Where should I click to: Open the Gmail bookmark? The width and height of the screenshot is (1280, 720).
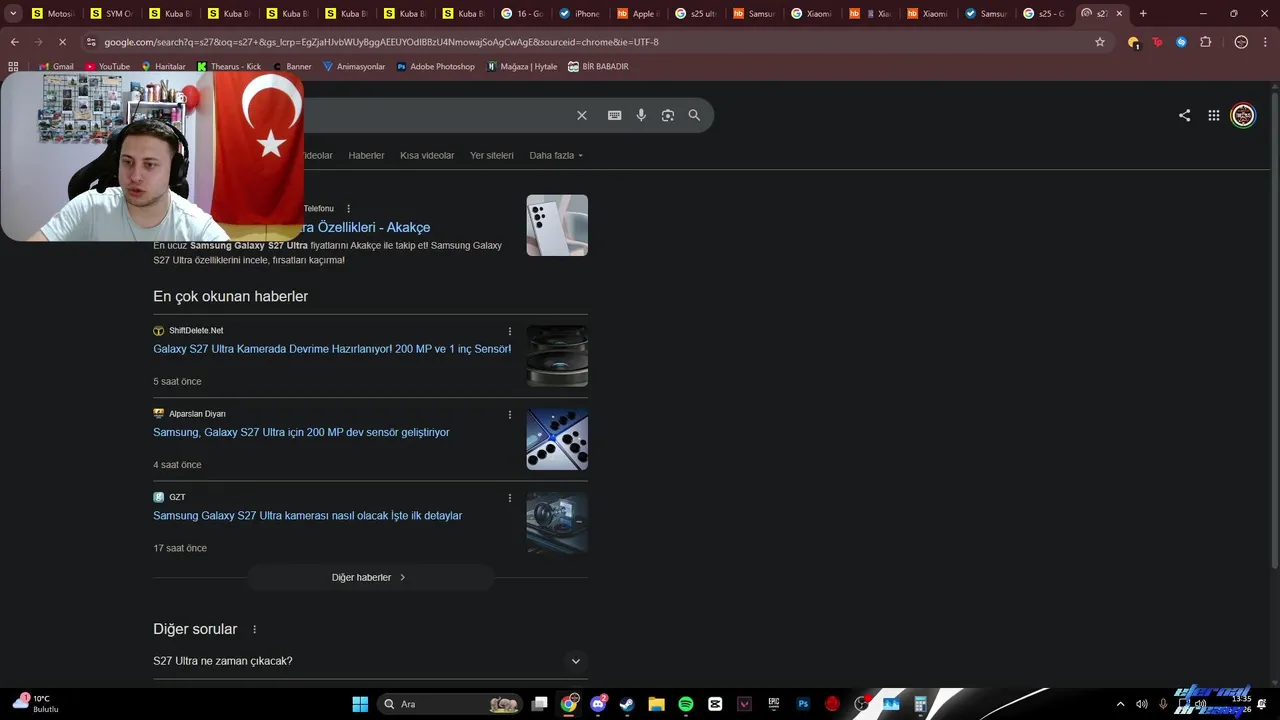tap(55, 66)
